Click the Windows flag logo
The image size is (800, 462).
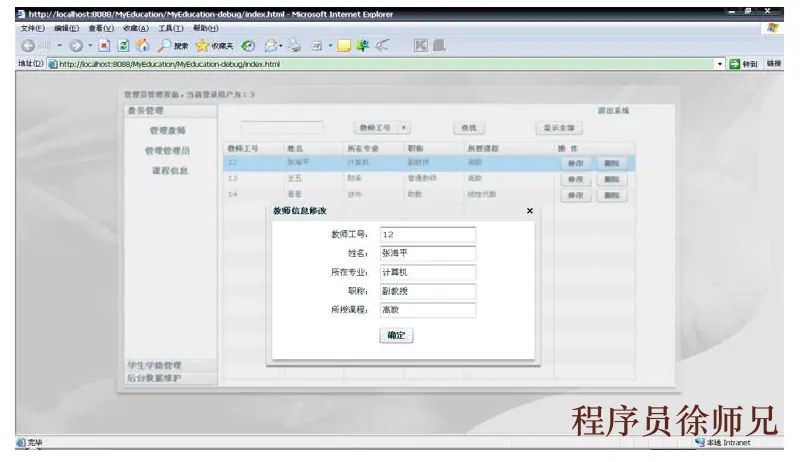[772, 28]
